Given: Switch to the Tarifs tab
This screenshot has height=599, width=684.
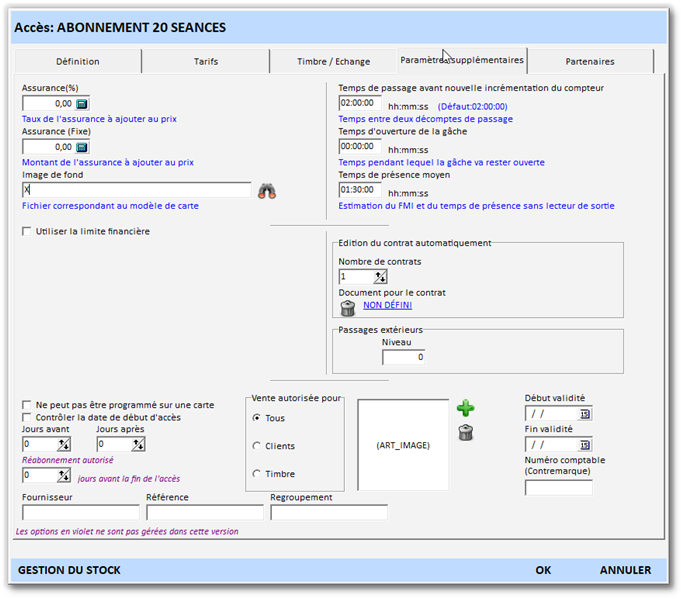Looking at the screenshot, I should [x=205, y=62].
